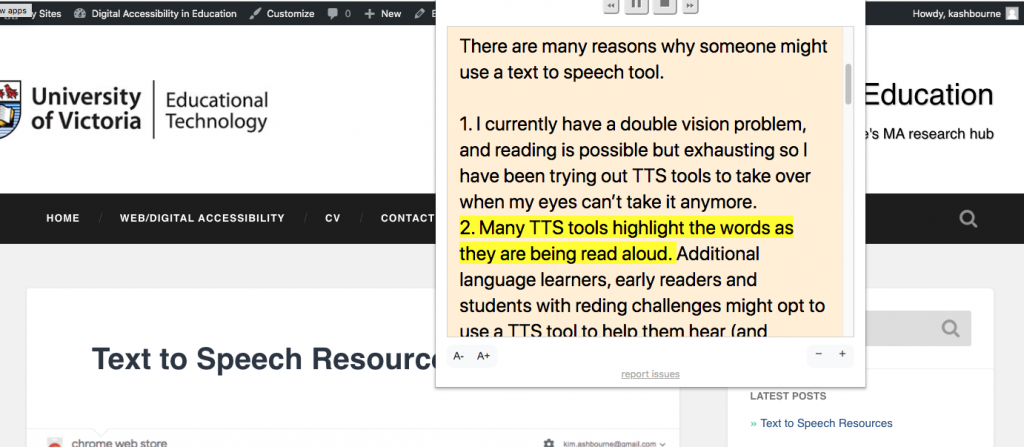Open comments bubble in admin bar
Image resolution: width=1024 pixels, height=447 pixels.
pyautogui.click(x=339, y=14)
